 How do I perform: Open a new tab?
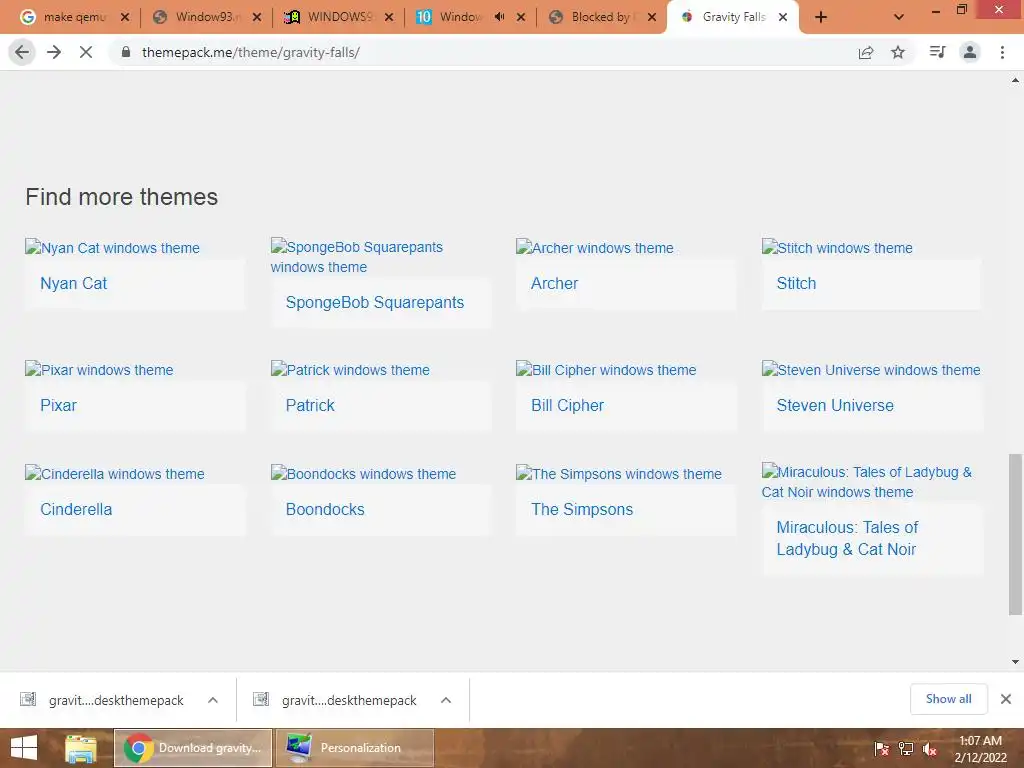tap(821, 18)
